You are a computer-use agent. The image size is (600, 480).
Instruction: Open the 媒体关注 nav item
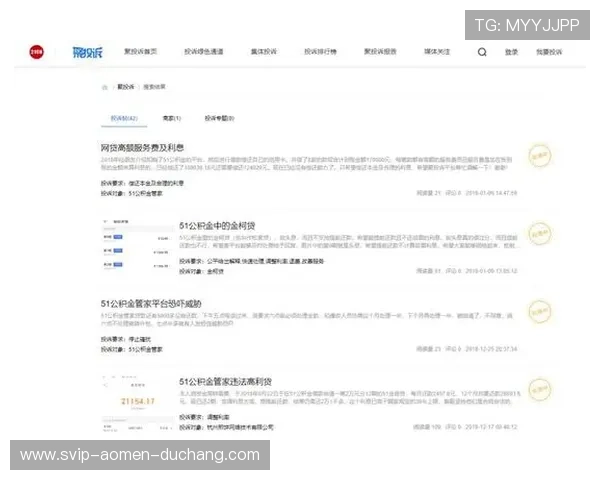coord(437,51)
